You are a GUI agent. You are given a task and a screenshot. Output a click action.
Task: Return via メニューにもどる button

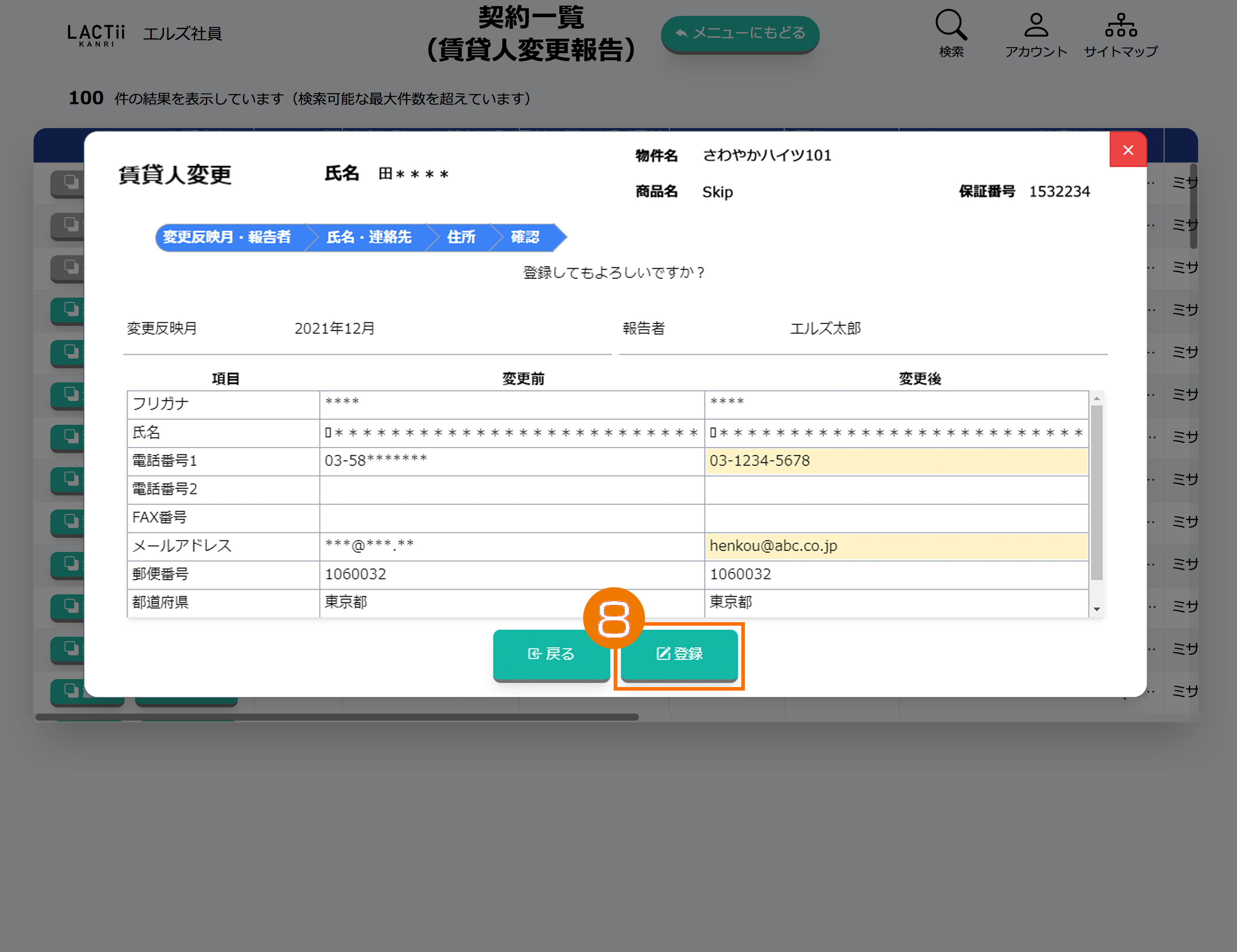(x=740, y=34)
